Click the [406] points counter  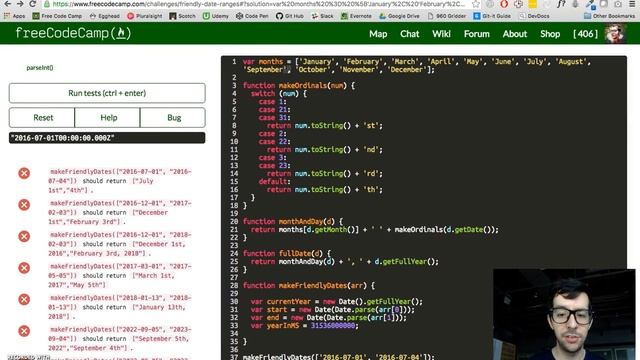[x=585, y=34]
